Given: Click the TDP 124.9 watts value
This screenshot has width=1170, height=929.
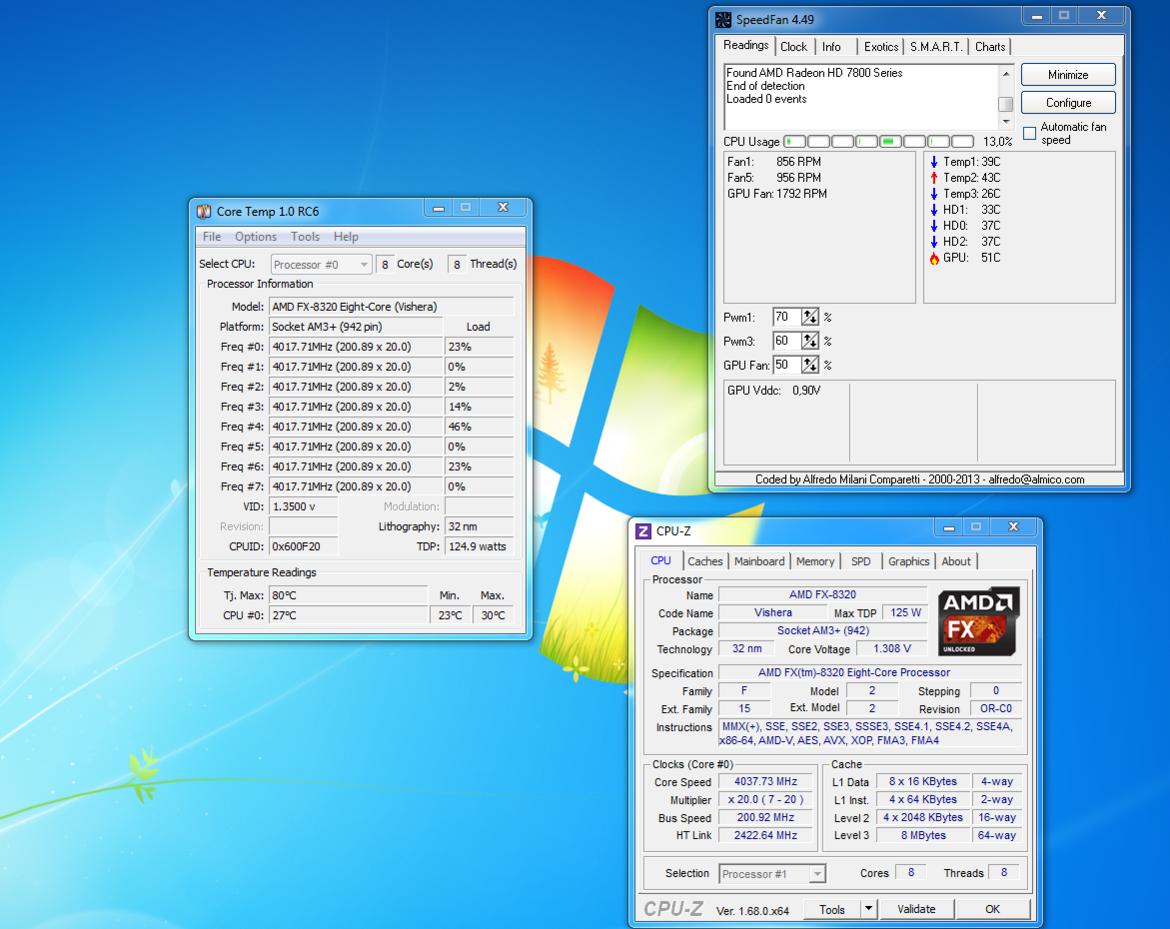Looking at the screenshot, I should (x=479, y=547).
